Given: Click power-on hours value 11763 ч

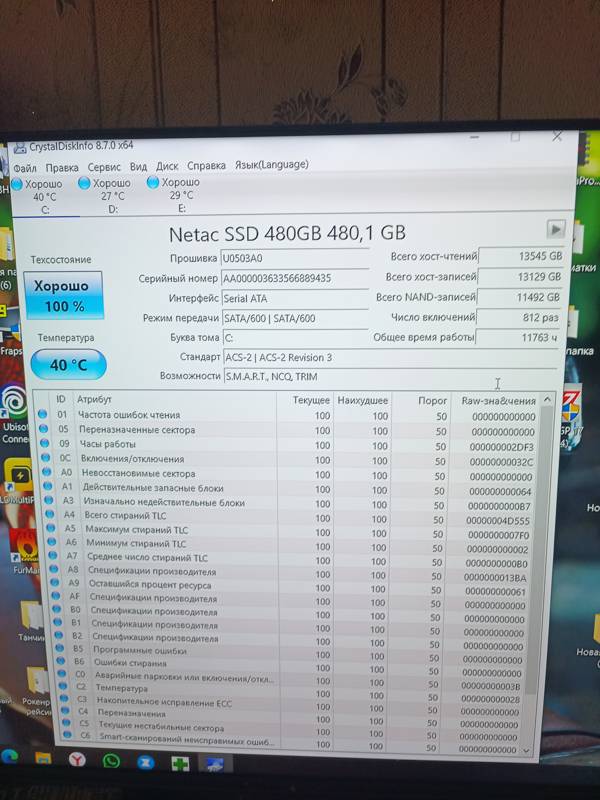Looking at the screenshot, I should coord(517,337).
